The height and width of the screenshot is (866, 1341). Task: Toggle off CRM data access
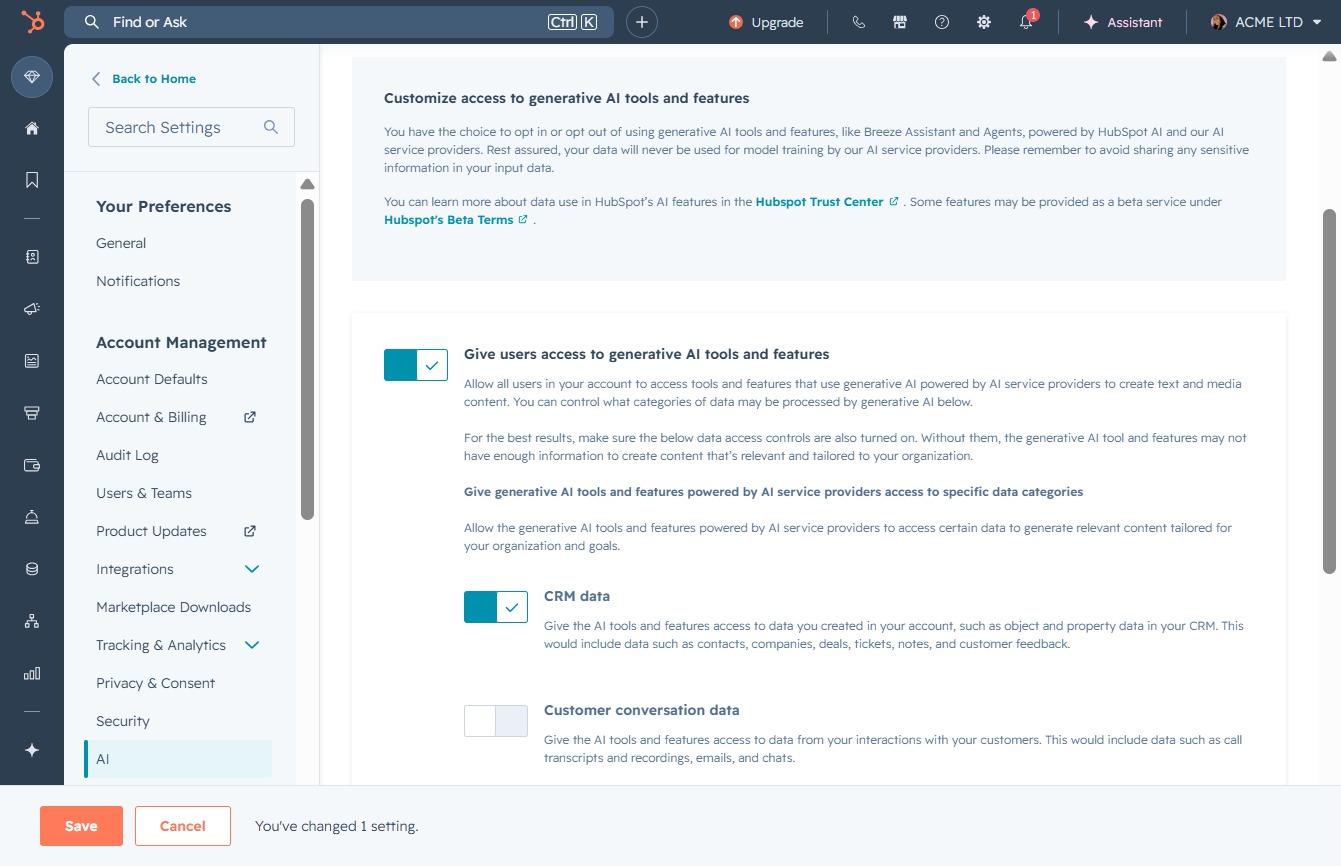tap(496, 607)
